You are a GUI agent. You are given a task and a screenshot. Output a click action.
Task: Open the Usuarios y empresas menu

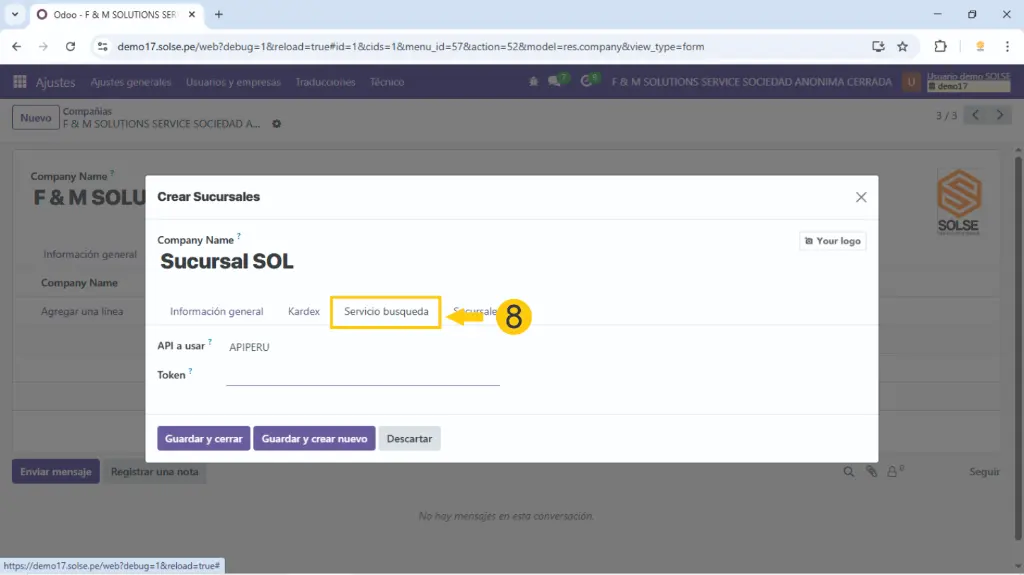[x=233, y=82]
